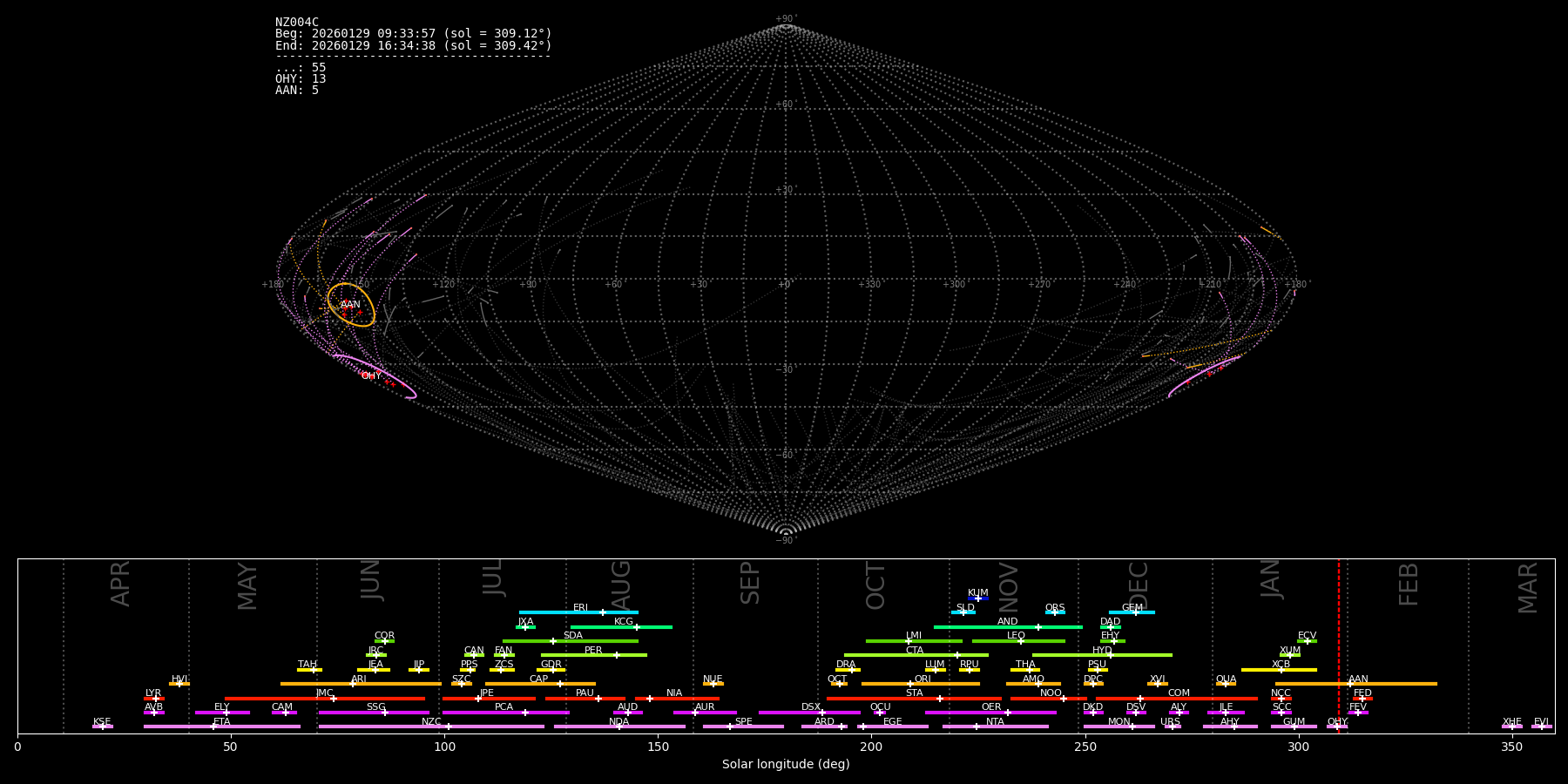1568x784 pixels.
Task: Click the ECV shower label
Action: (x=1307, y=635)
